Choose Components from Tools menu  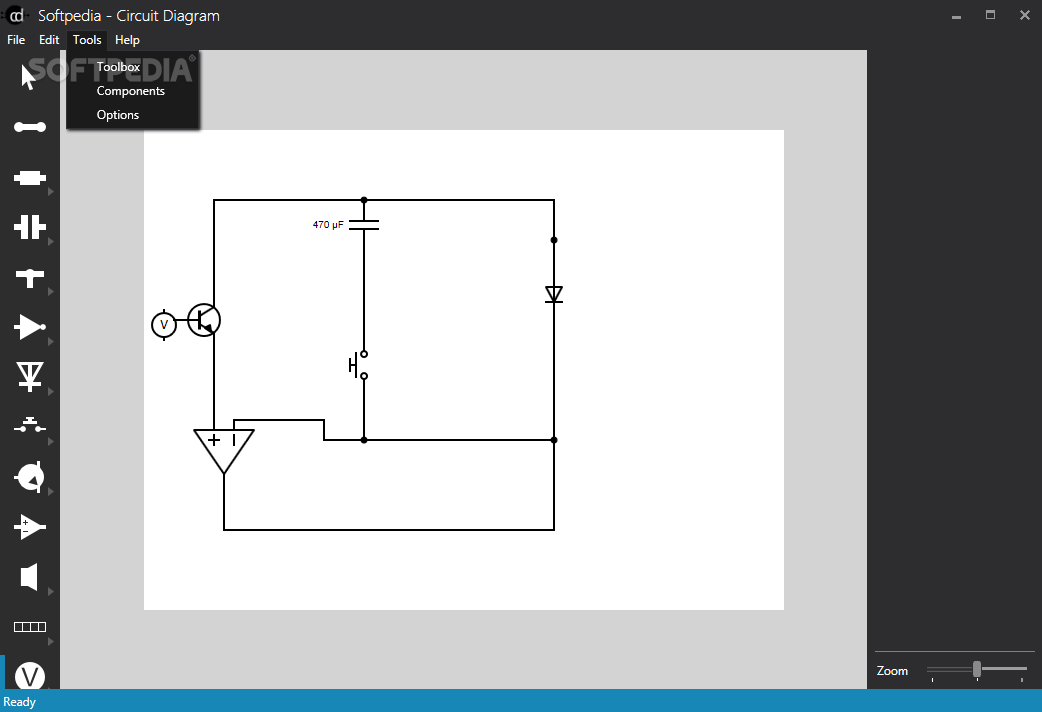[133, 90]
